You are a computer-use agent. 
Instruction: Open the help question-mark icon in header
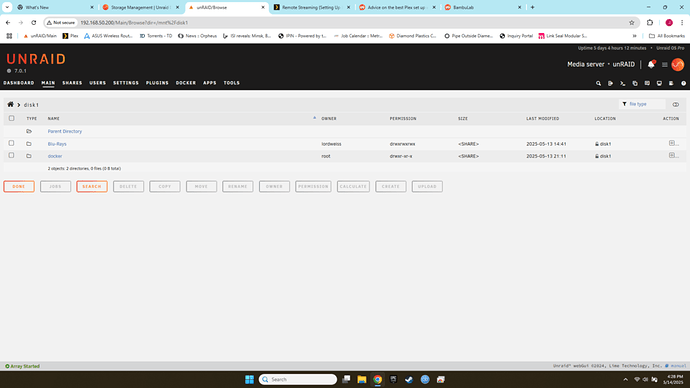click(x=683, y=83)
